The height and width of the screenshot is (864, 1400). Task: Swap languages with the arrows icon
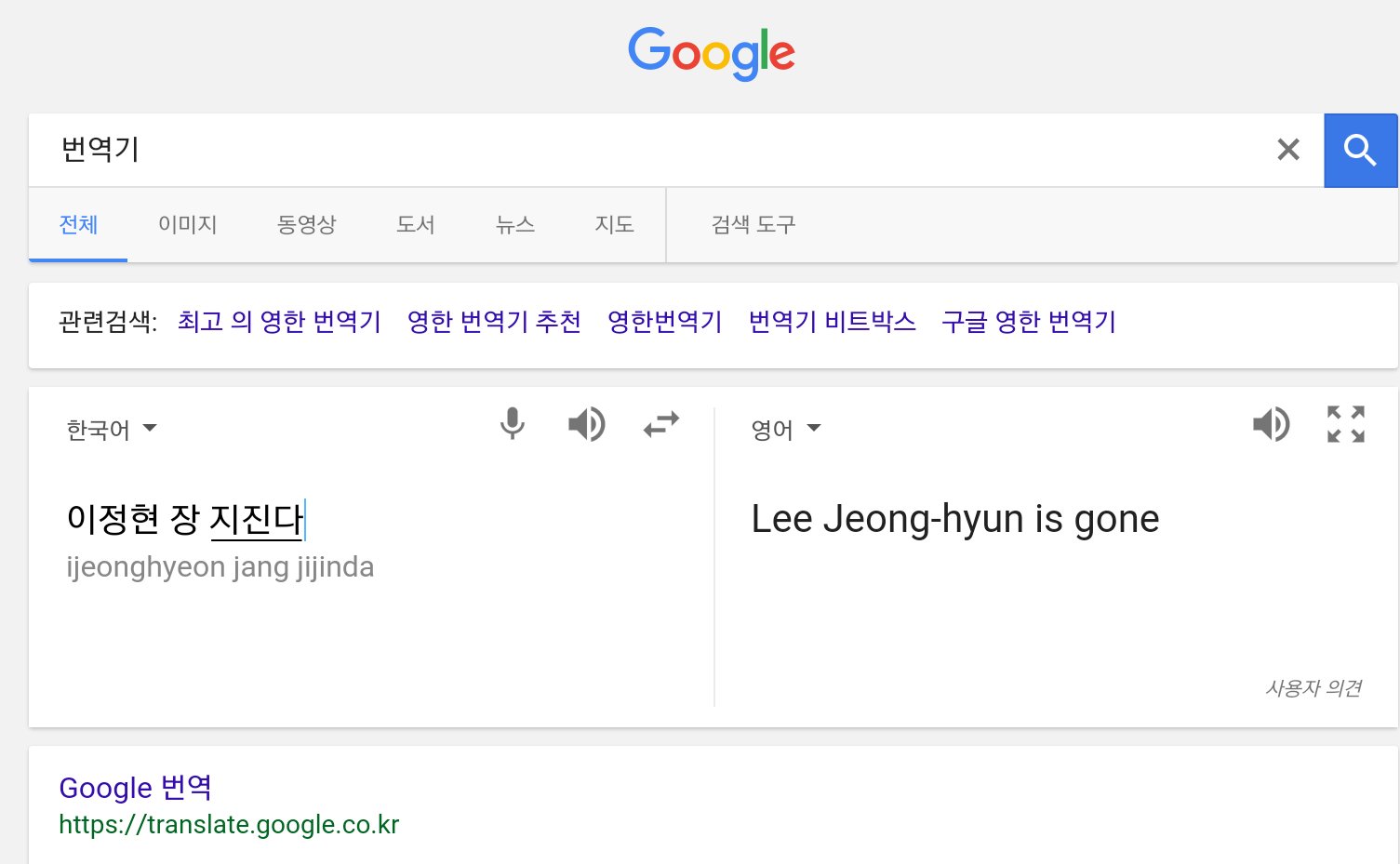click(661, 425)
